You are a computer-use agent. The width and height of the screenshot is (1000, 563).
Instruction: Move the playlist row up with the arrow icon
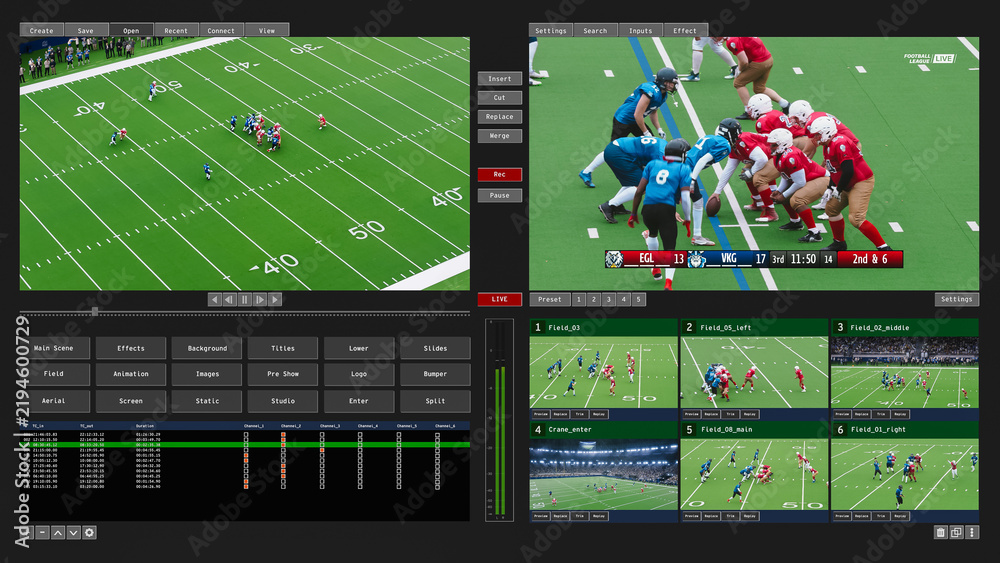pyautogui.click(x=58, y=532)
